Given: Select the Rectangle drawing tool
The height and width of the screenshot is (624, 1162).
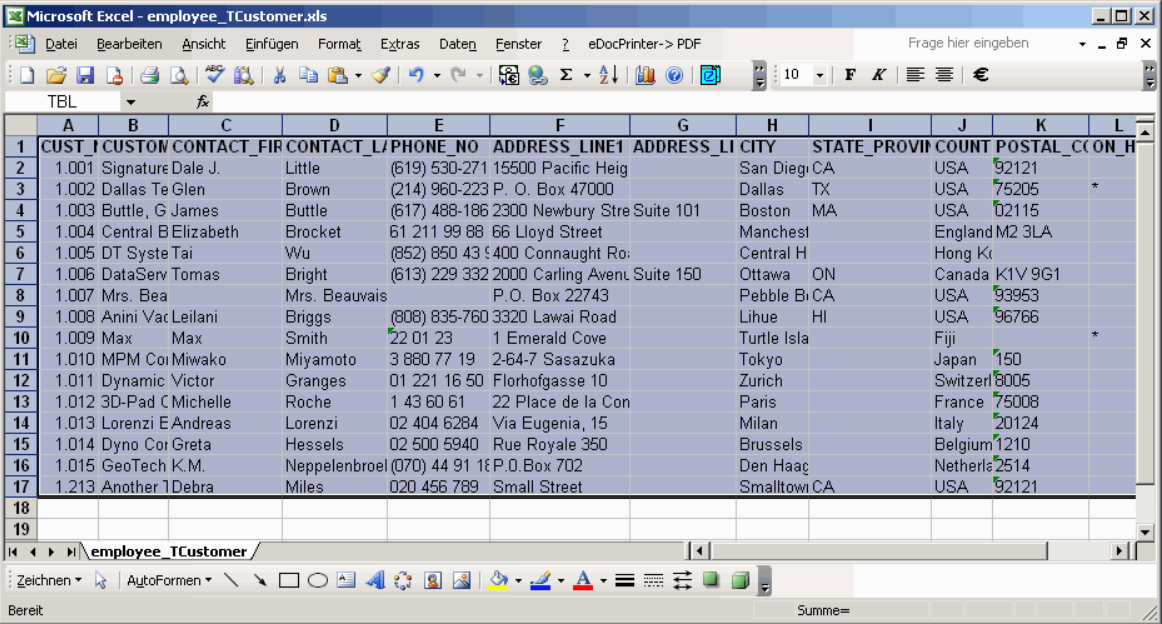Looking at the screenshot, I should click(x=289, y=580).
